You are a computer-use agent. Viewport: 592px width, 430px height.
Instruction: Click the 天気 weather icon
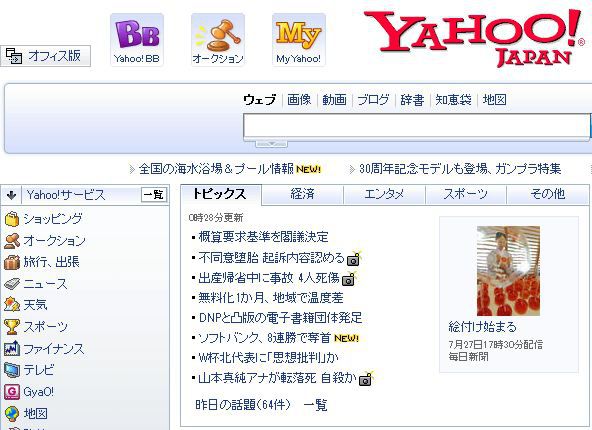(12, 305)
